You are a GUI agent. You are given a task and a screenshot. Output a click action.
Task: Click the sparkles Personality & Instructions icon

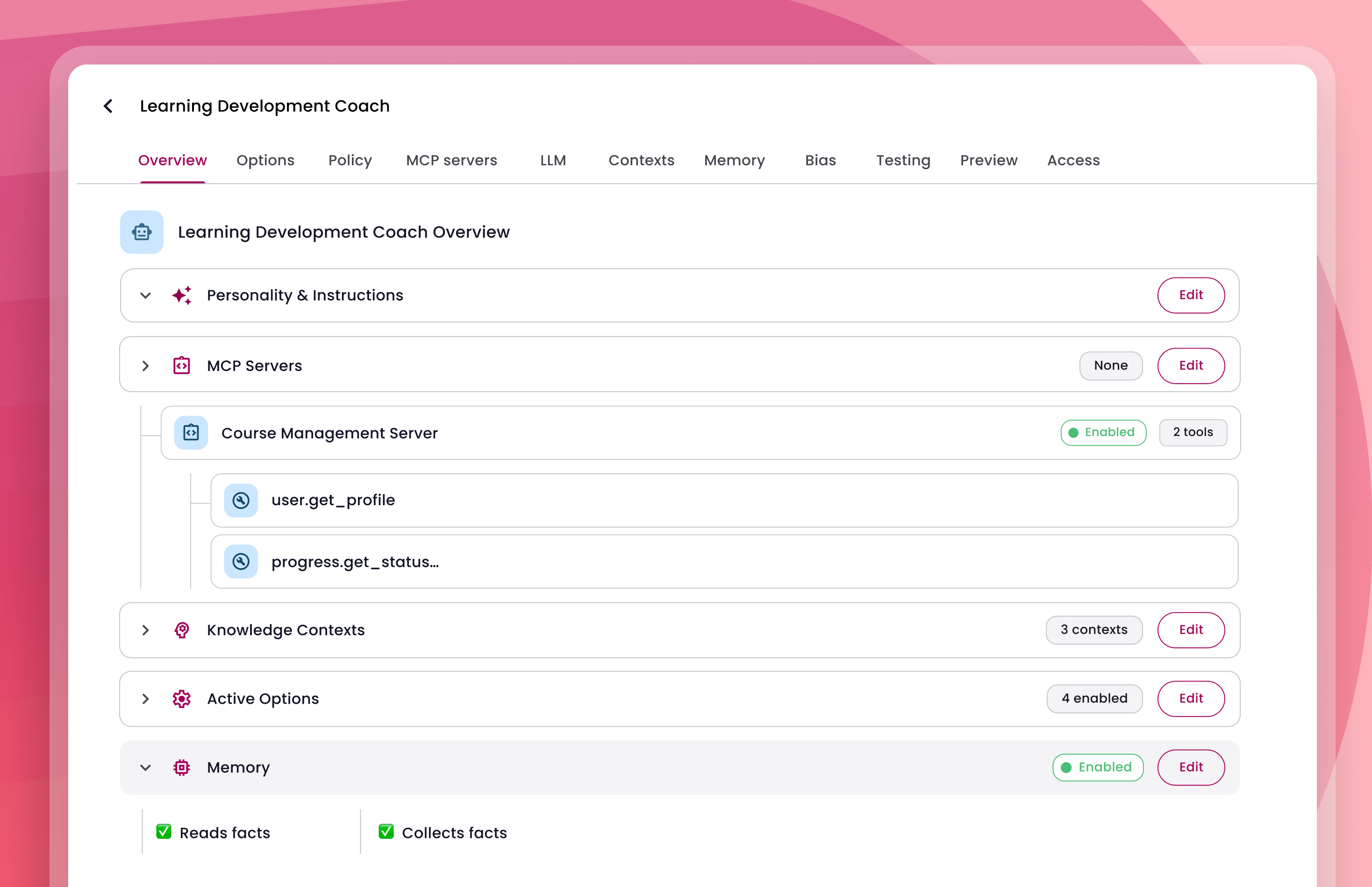click(182, 295)
